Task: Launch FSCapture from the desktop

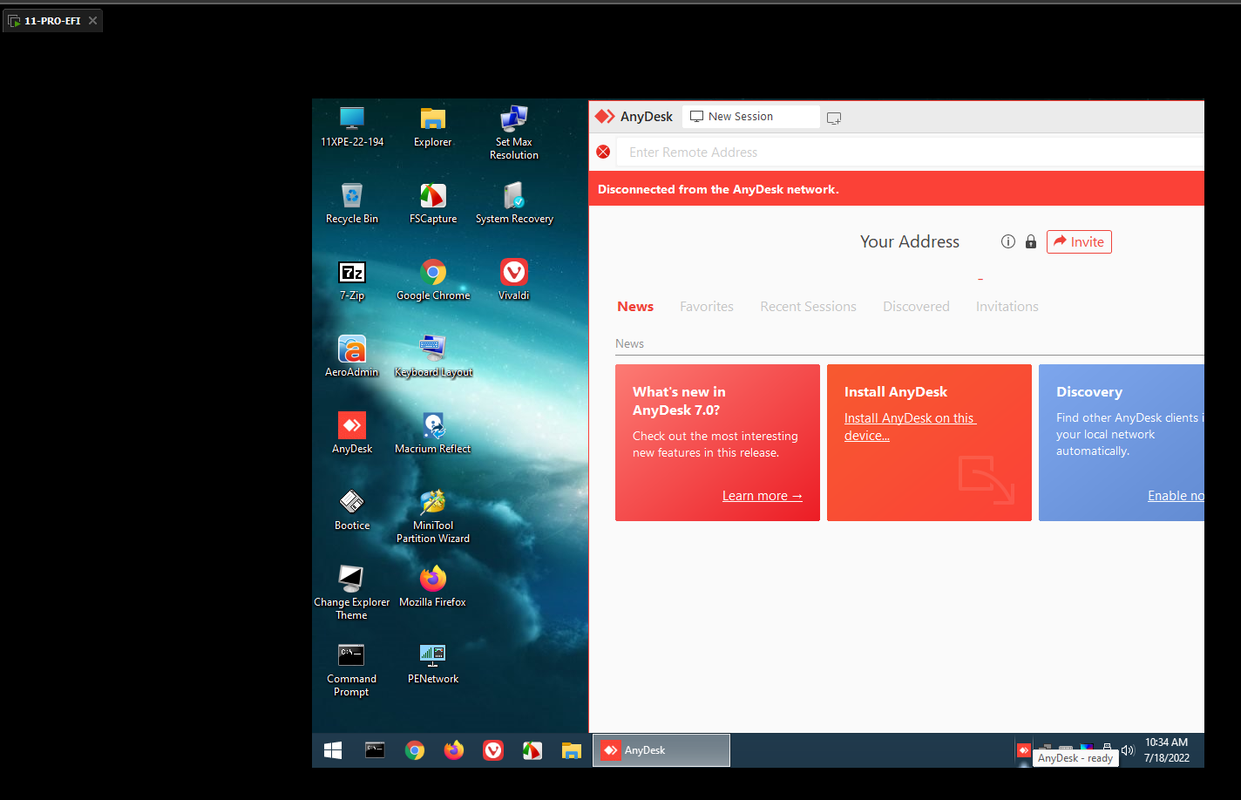Action: [433, 203]
